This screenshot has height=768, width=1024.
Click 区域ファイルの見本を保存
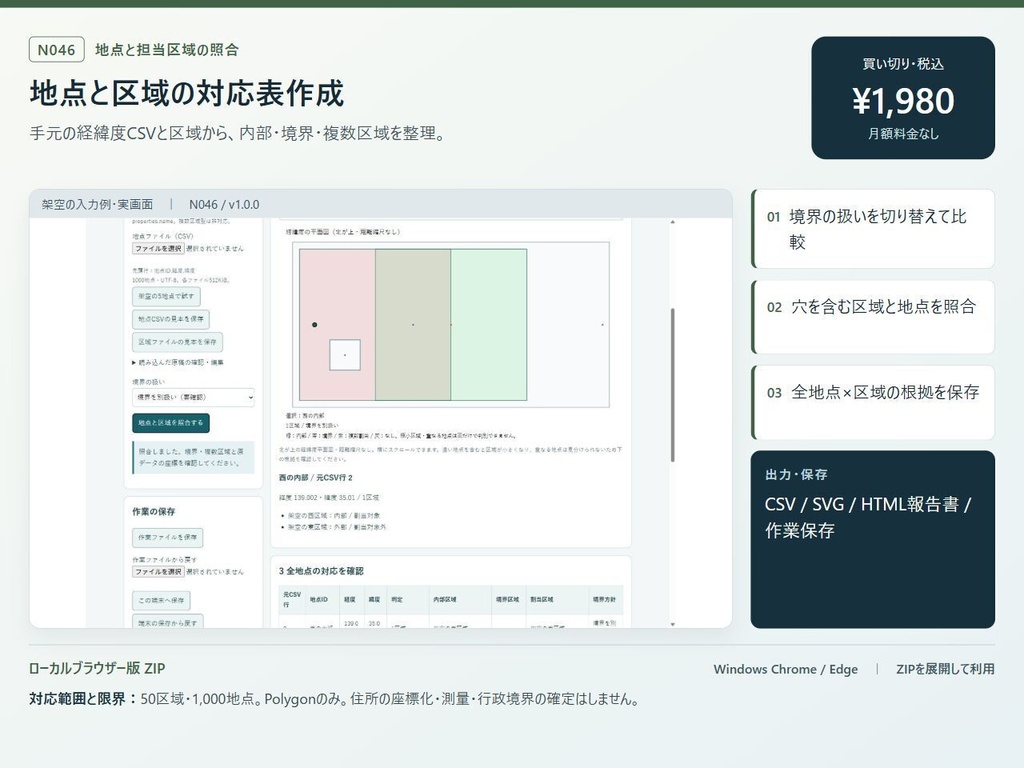177,342
